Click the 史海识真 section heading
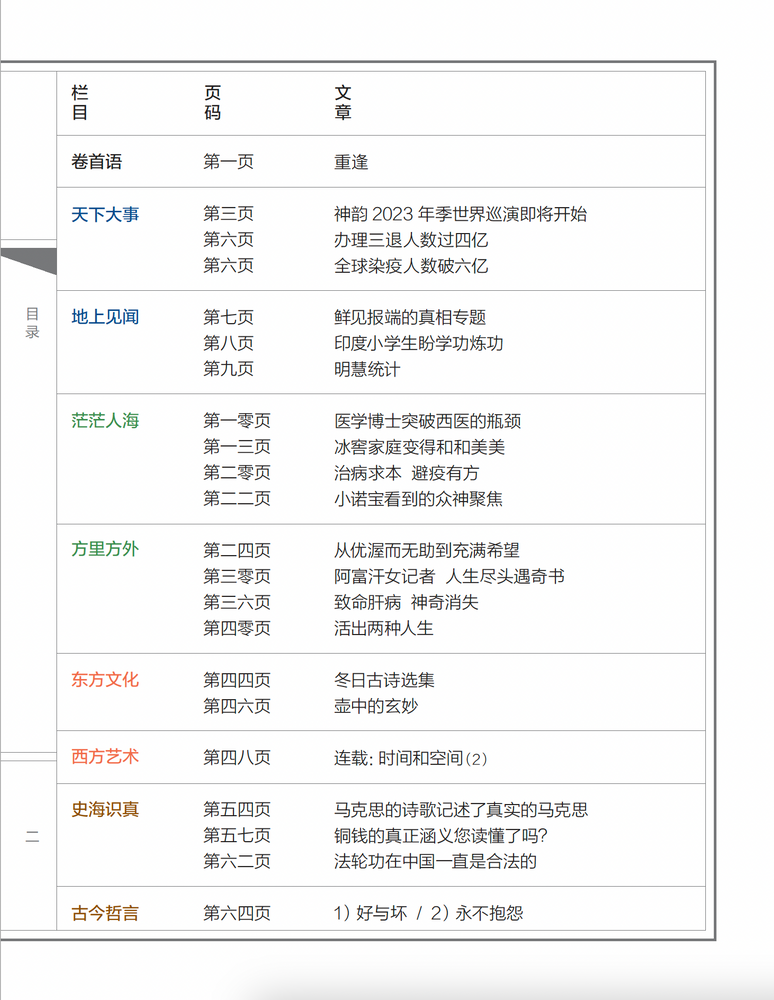774x1000 pixels. click(x=105, y=809)
